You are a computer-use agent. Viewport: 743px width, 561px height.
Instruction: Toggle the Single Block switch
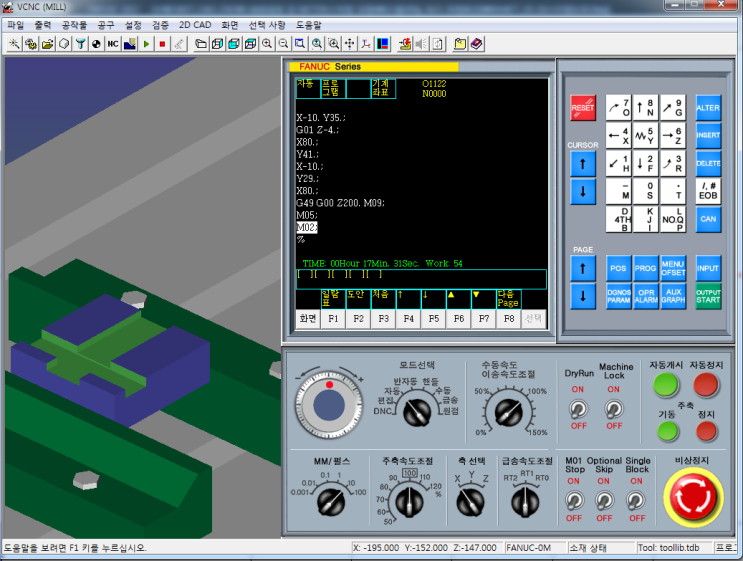(x=635, y=498)
